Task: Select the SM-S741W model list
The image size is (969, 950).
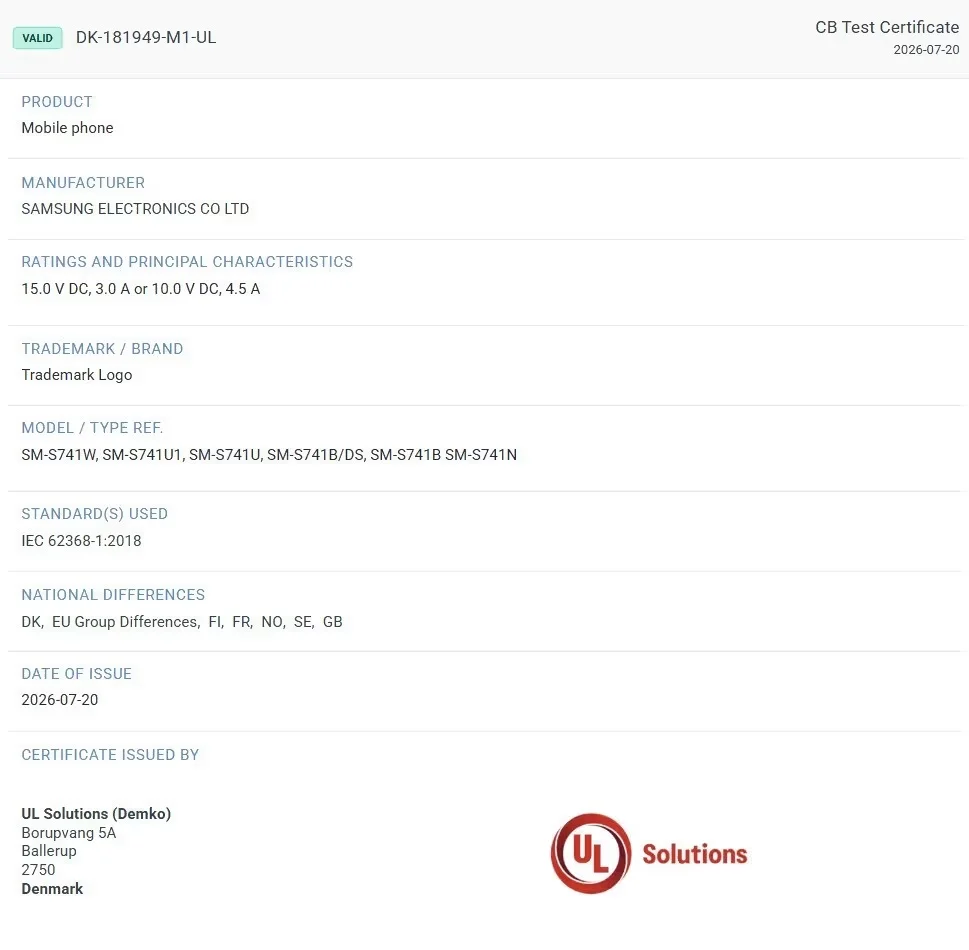Action: pyautogui.click(x=269, y=454)
